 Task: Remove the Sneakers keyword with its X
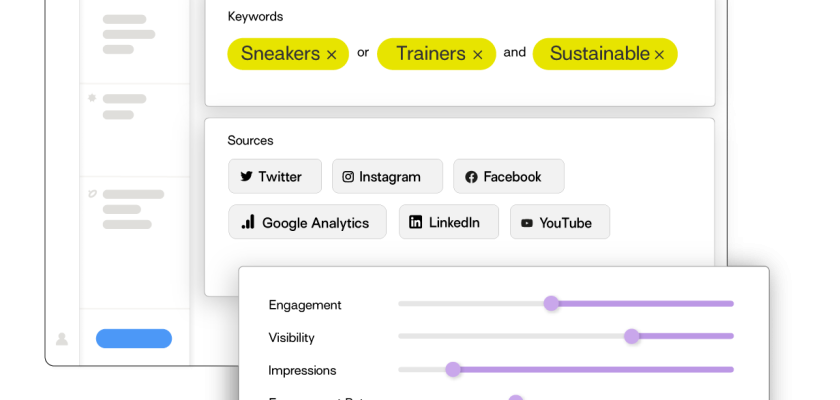pyautogui.click(x=331, y=55)
